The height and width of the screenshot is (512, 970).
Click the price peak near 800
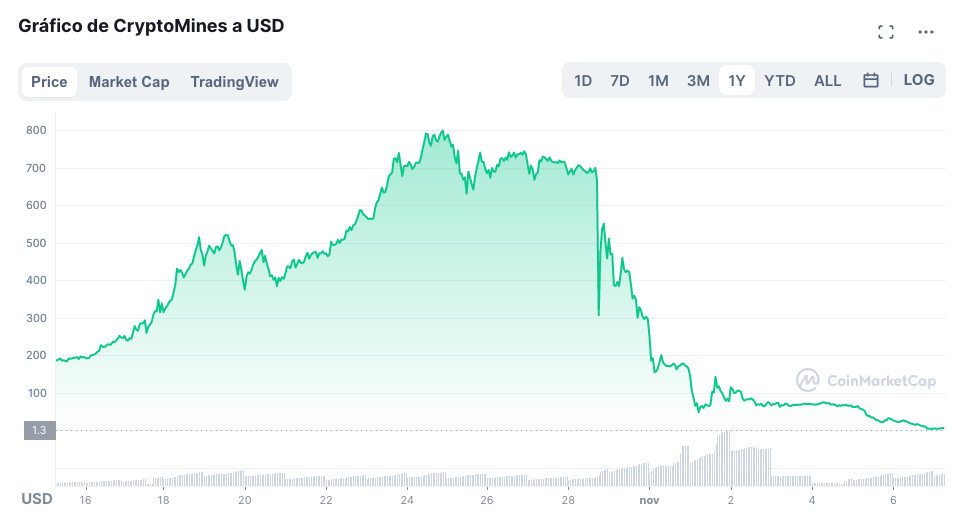[x=444, y=132]
